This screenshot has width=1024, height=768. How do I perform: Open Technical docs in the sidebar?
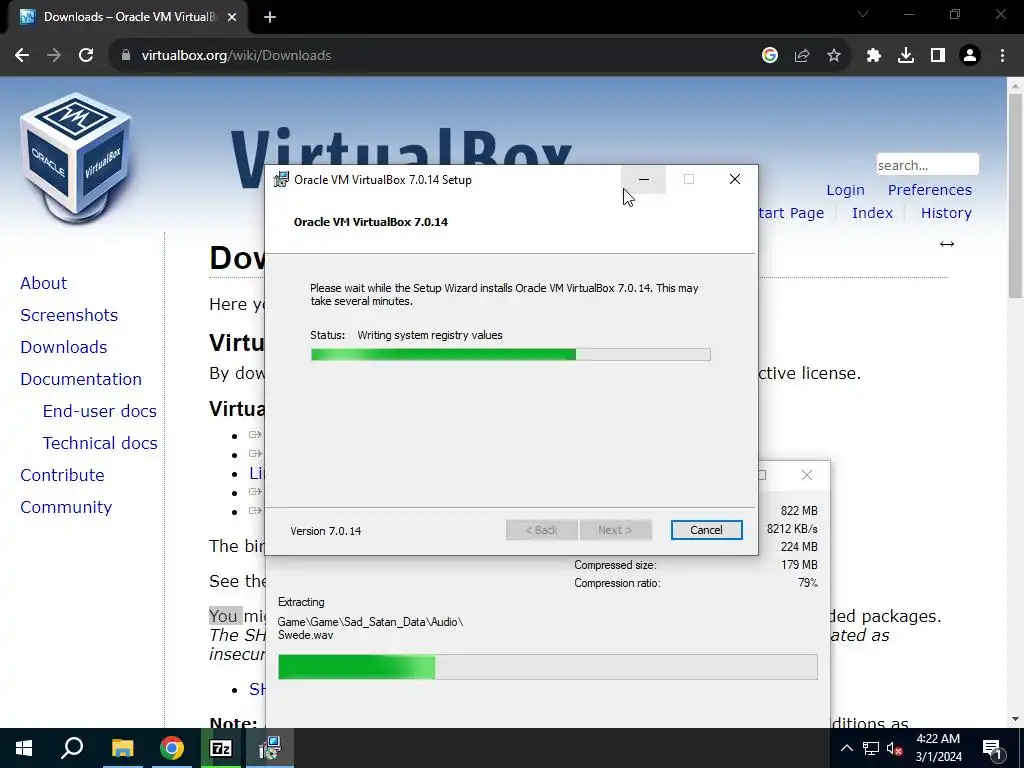point(100,443)
